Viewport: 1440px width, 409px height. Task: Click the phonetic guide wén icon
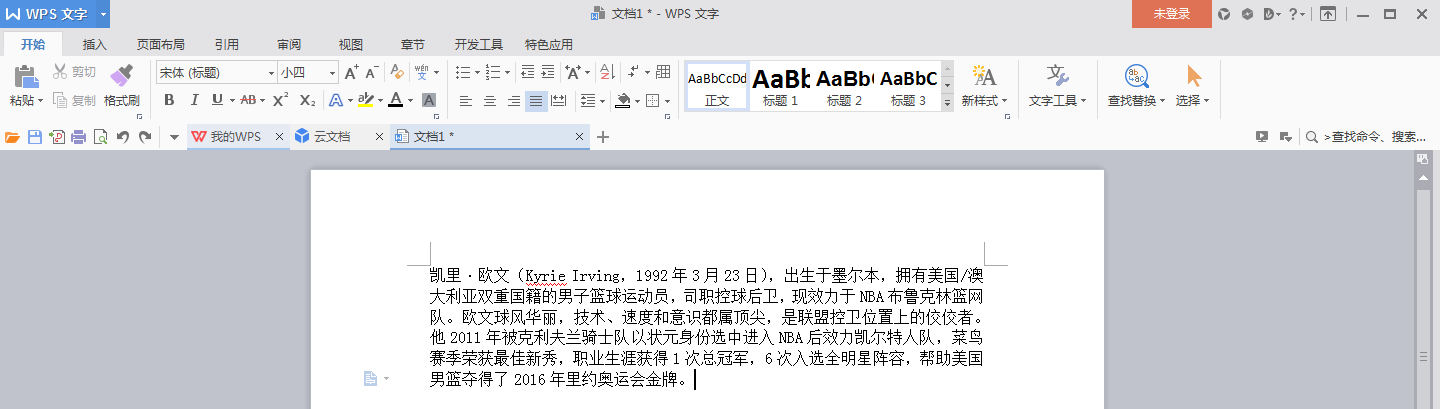[422, 72]
